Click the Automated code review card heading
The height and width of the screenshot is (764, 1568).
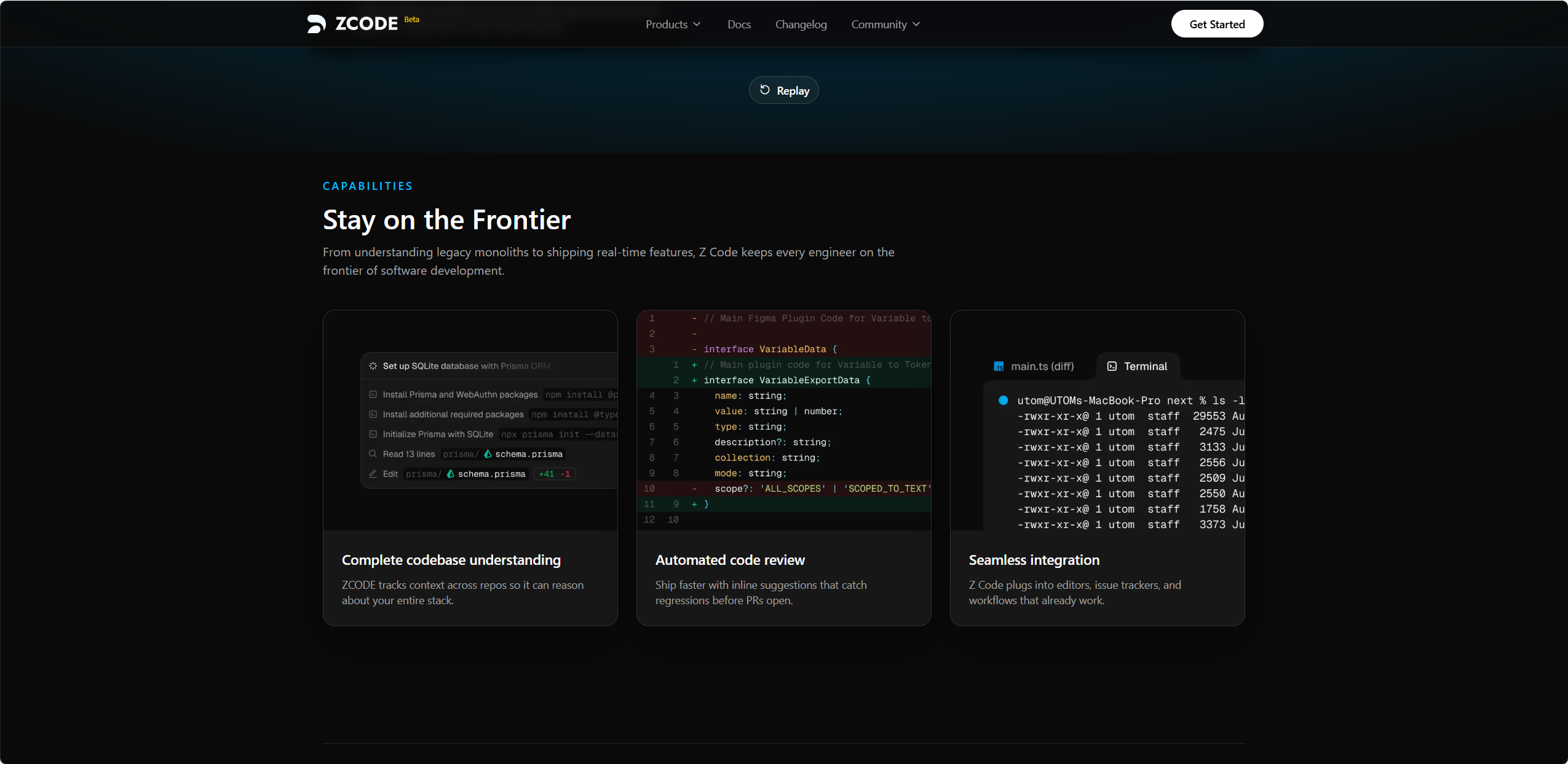730,560
